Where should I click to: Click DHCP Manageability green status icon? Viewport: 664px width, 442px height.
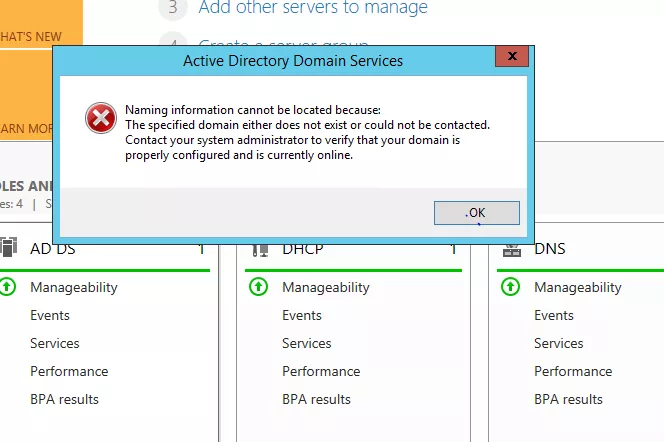[258, 287]
